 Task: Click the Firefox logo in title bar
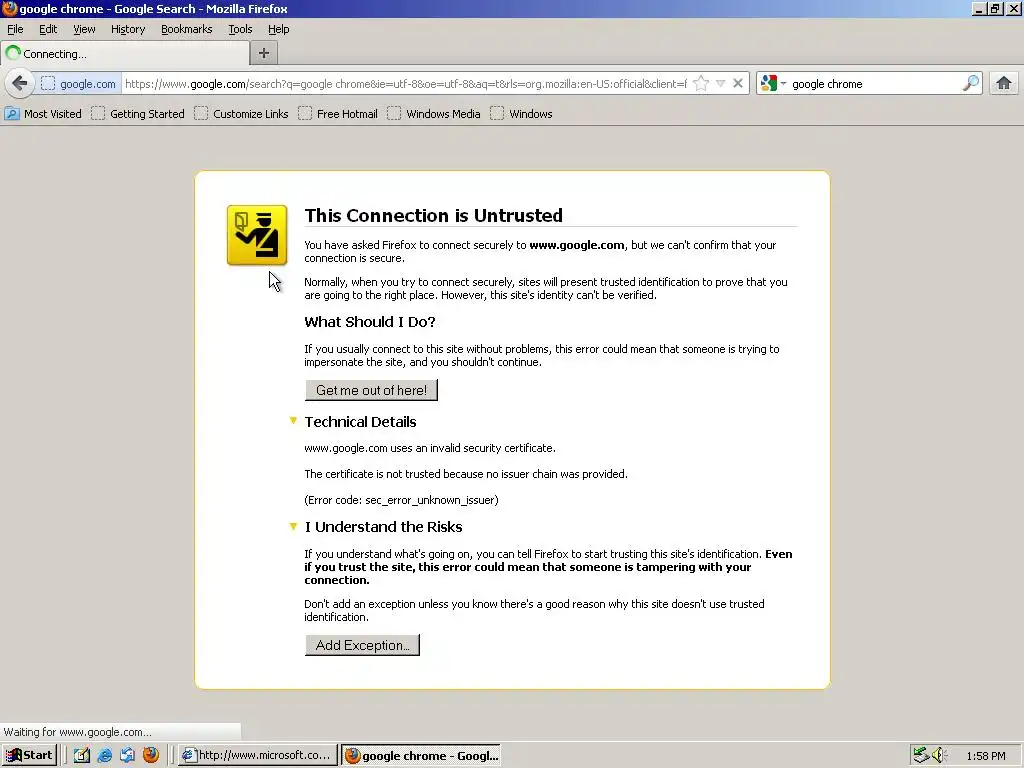point(9,8)
